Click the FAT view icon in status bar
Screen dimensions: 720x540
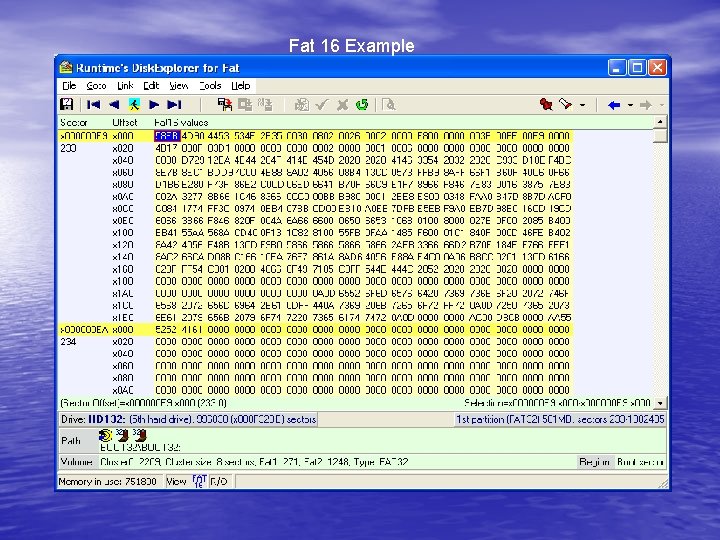click(x=199, y=481)
